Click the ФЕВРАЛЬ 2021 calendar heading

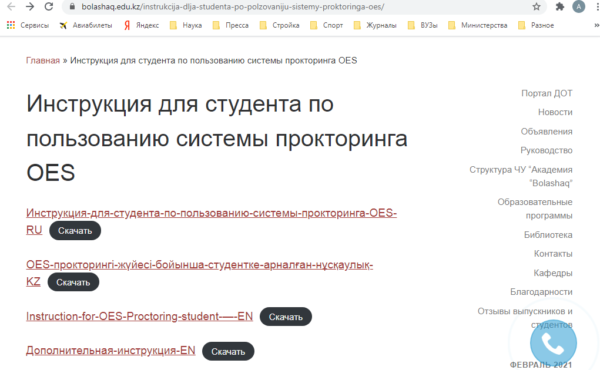tap(541, 365)
